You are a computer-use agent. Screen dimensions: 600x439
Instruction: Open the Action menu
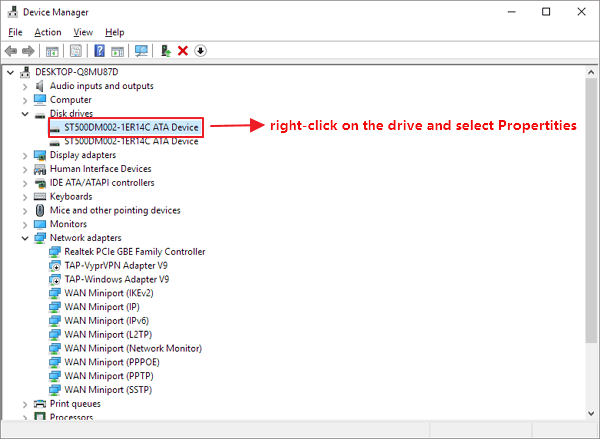point(47,32)
